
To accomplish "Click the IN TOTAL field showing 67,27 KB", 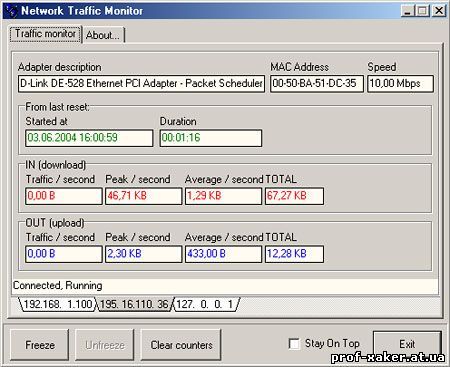I will [294, 196].
